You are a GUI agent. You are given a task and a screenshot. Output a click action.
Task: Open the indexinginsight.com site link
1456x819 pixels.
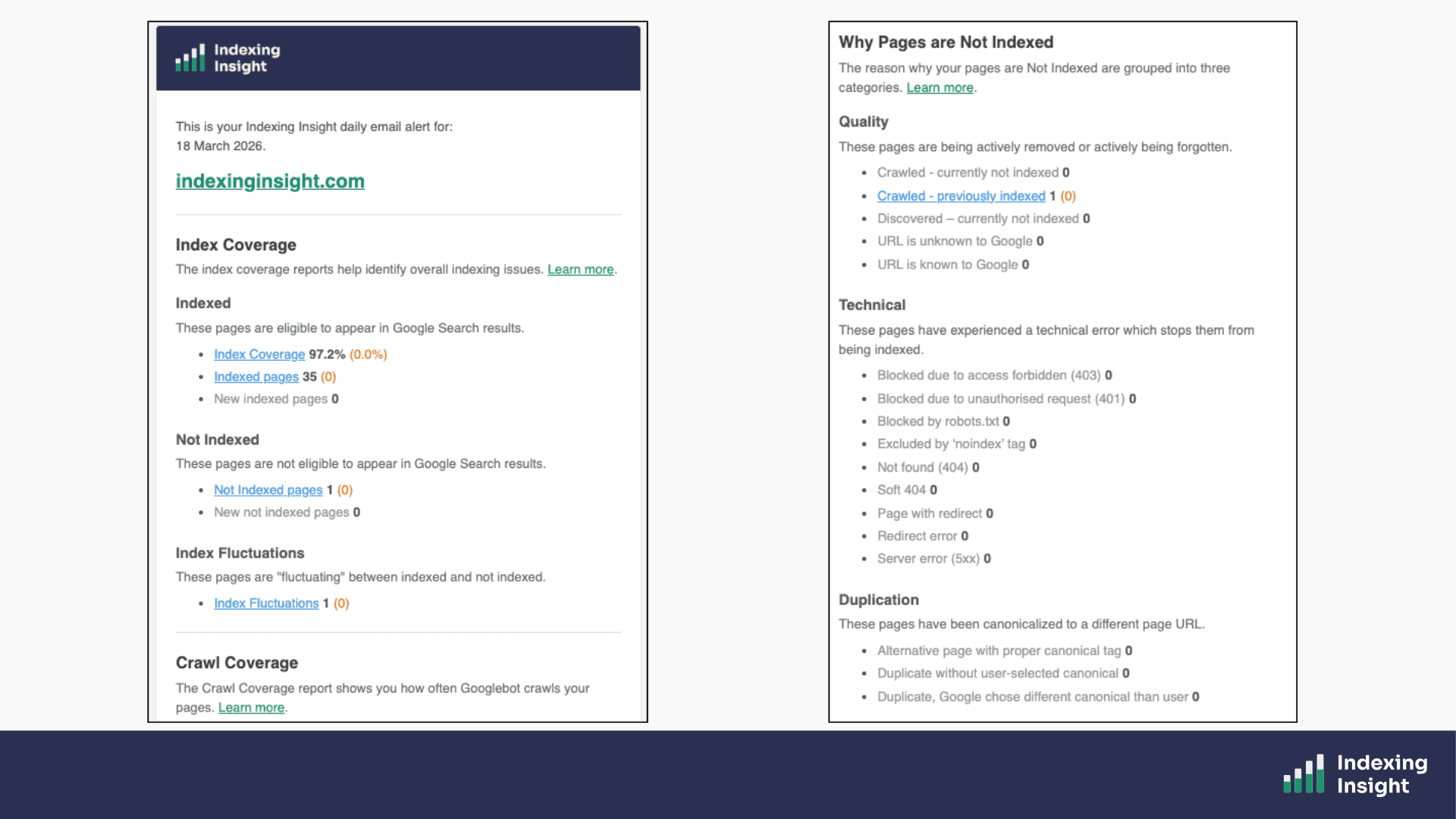coord(270,181)
